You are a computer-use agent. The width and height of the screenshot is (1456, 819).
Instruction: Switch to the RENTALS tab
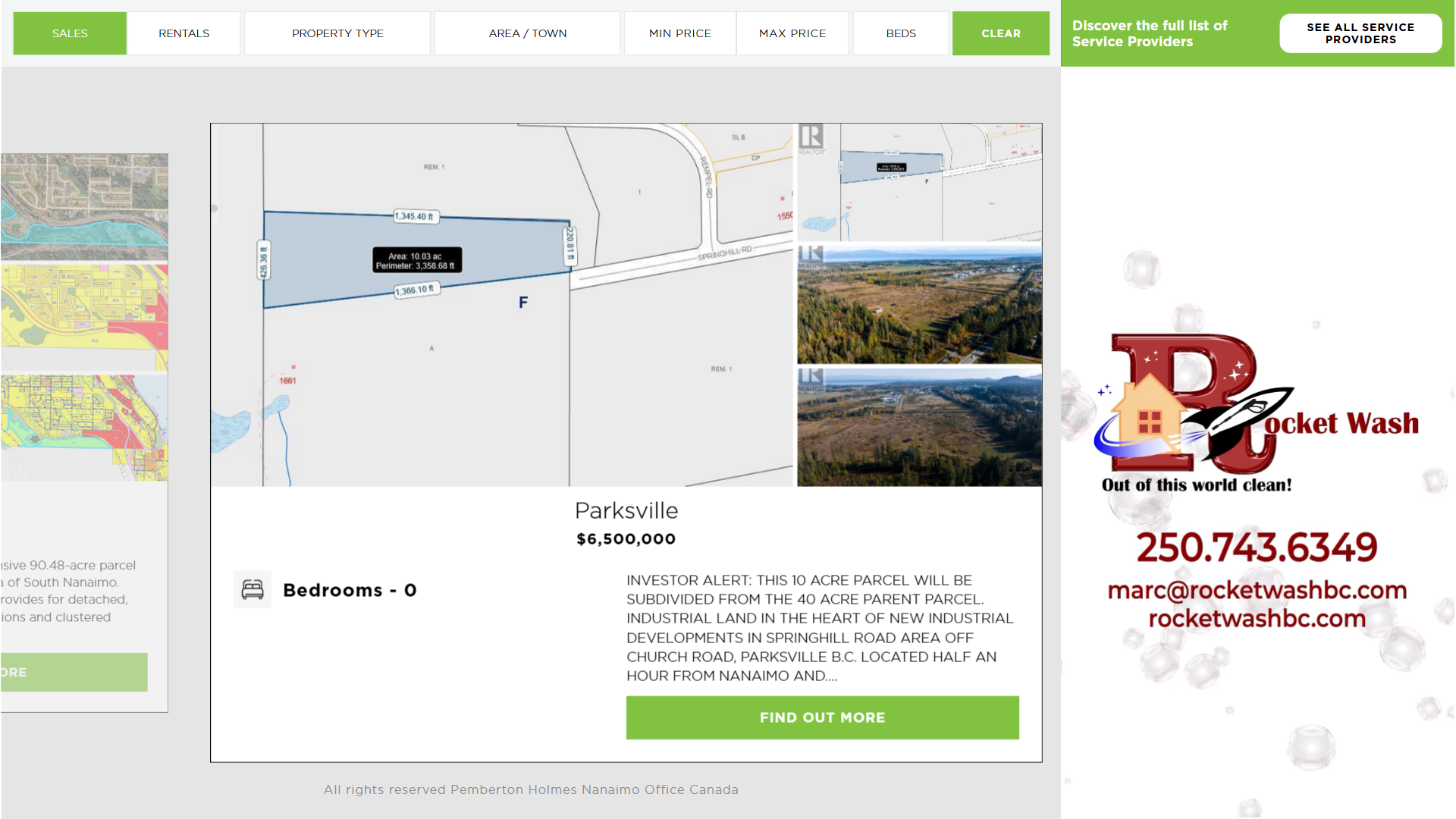click(x=184, y=33)
